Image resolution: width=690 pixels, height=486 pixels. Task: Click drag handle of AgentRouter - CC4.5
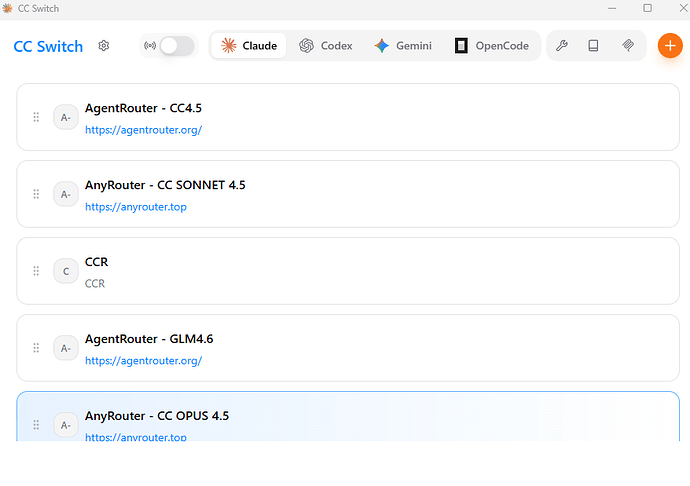[36, 117]
